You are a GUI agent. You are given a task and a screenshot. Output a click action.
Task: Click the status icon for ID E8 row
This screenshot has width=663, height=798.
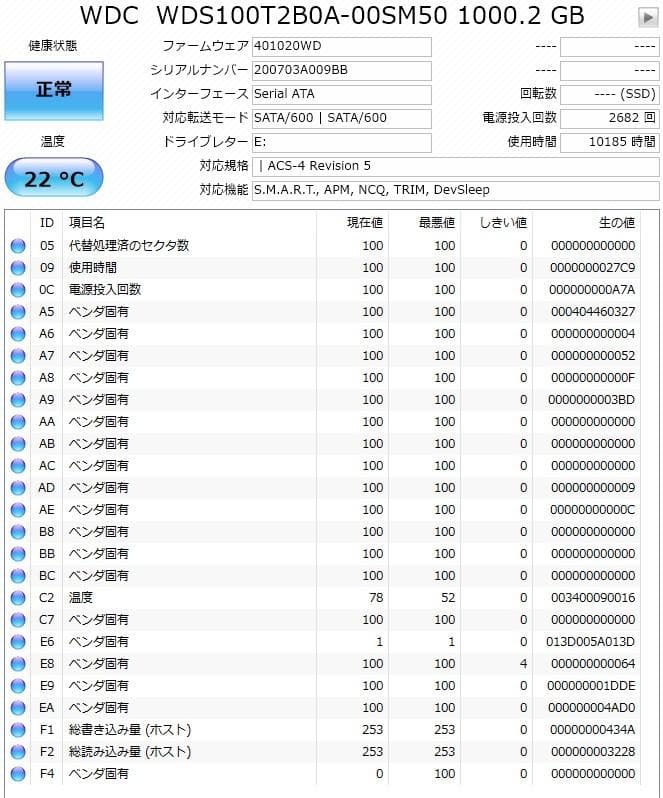[x=18, y=664]
